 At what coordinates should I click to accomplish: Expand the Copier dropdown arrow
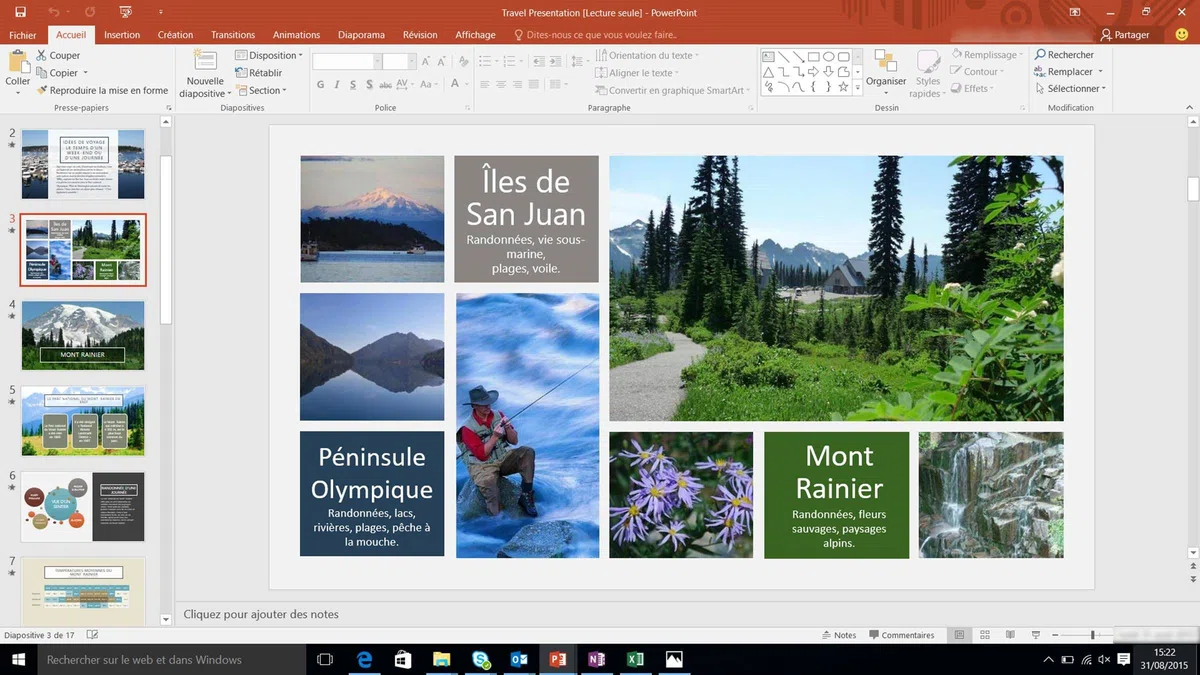tap(85, 73)
